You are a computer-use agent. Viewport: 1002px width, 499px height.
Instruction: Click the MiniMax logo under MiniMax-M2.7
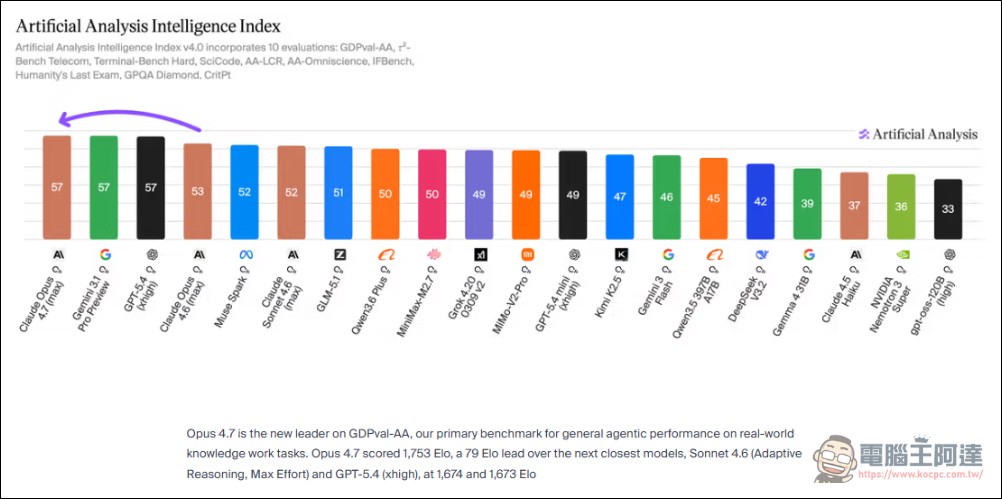click(432, 255)
